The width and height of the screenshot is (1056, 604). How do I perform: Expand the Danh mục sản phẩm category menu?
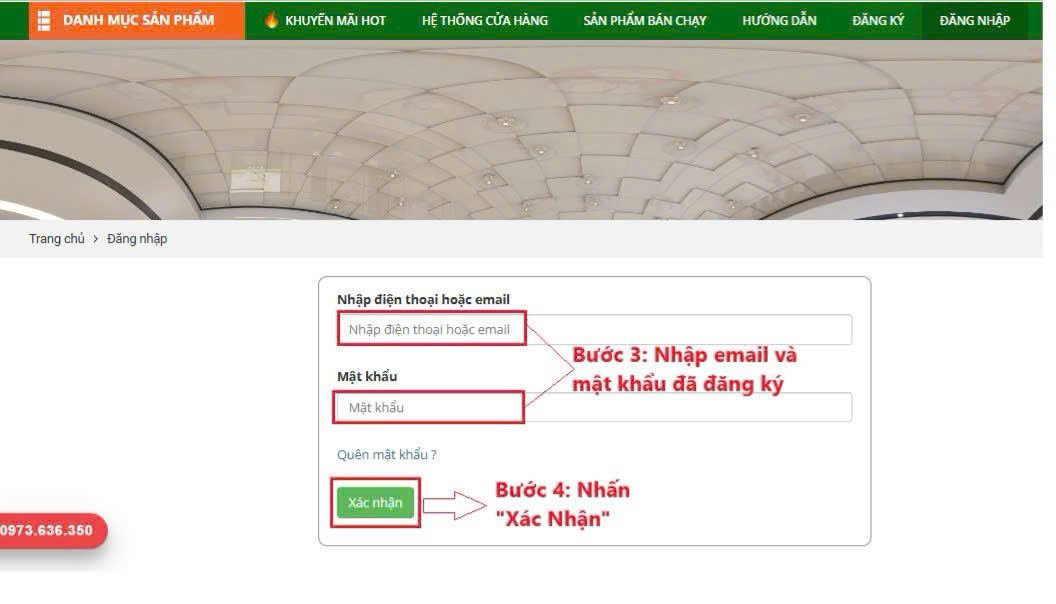click(x=137, y=20)
